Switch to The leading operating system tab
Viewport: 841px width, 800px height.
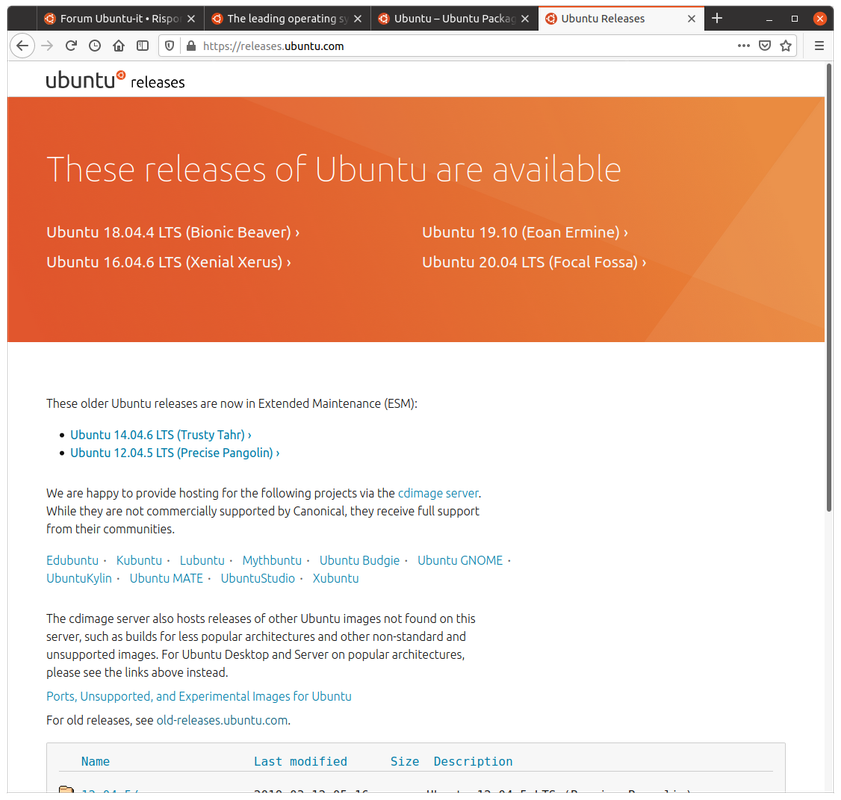coord(287,19)
